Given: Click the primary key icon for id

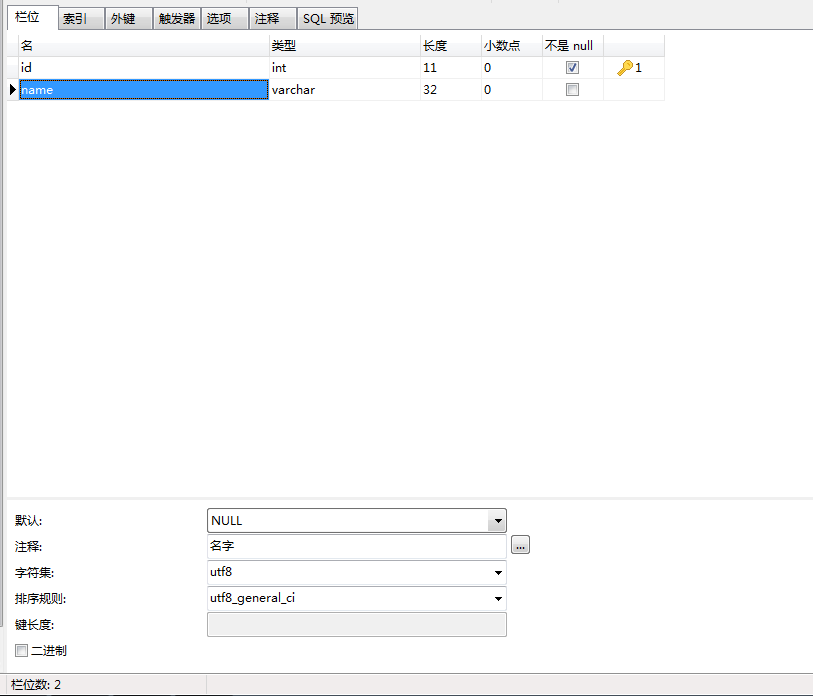Looking at the screenshot, I should pos(625,67).
